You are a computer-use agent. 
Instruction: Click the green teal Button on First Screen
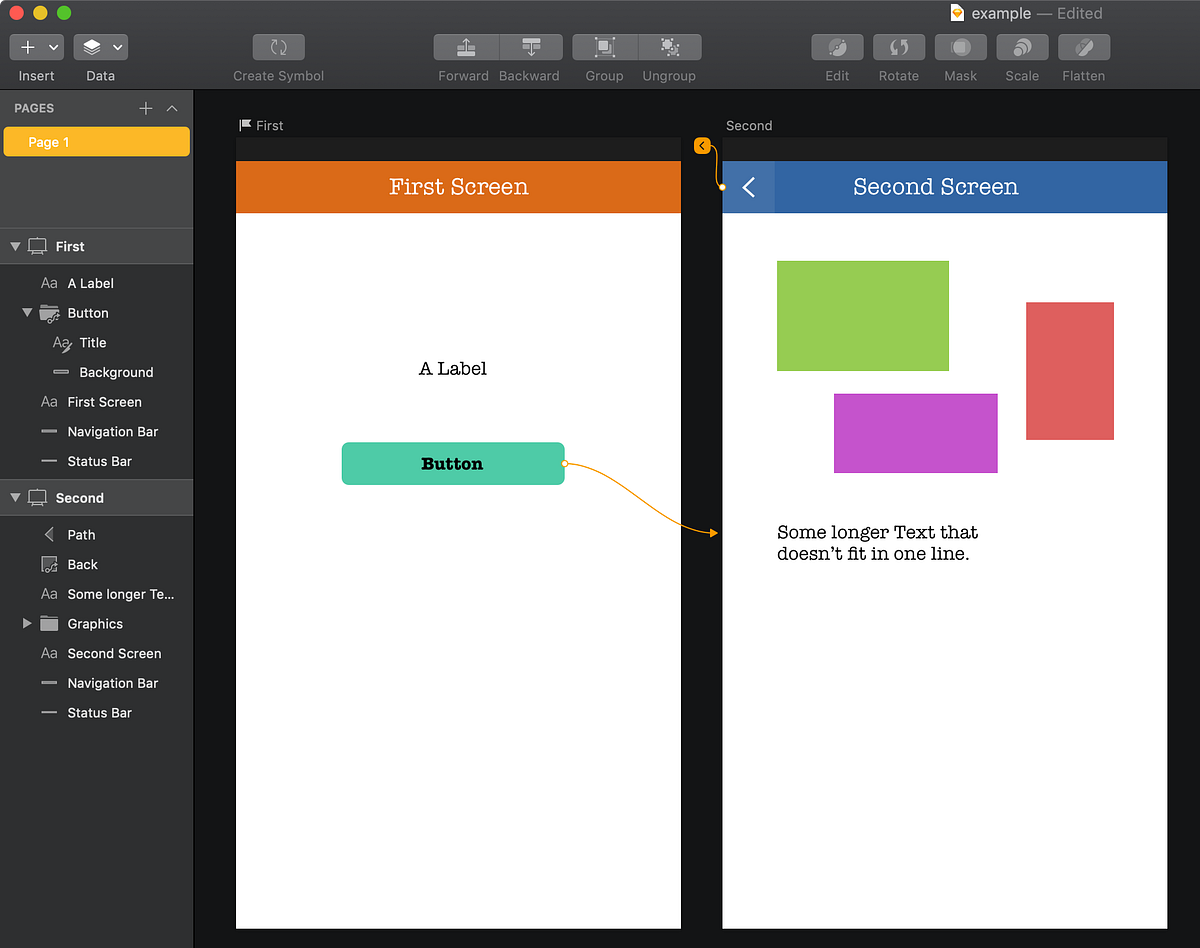tap(452, 463)
